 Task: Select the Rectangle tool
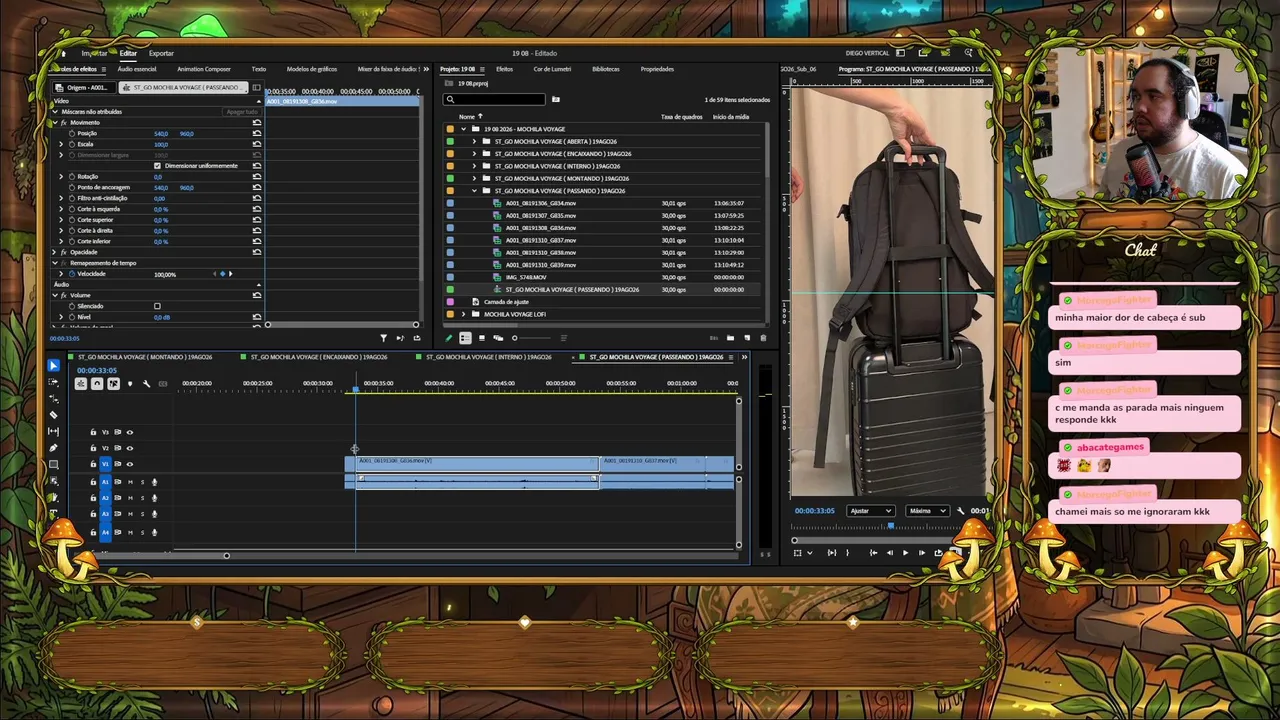54,464
